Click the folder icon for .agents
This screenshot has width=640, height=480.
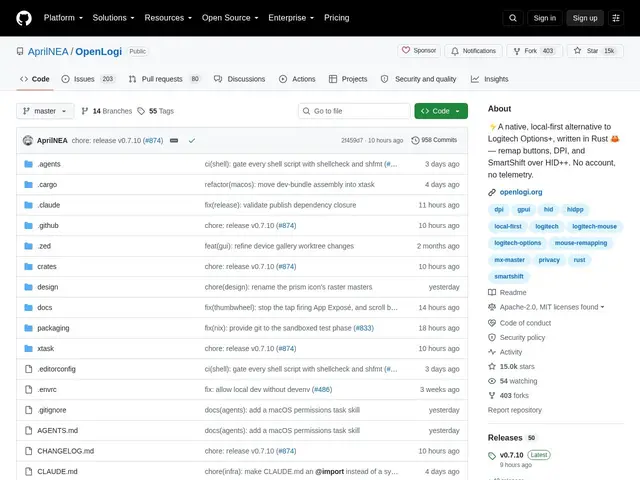(28, 164)
